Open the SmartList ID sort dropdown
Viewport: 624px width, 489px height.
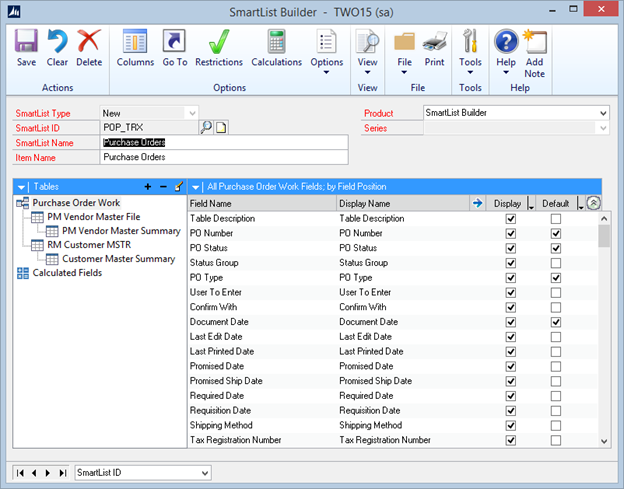(205, 473)
